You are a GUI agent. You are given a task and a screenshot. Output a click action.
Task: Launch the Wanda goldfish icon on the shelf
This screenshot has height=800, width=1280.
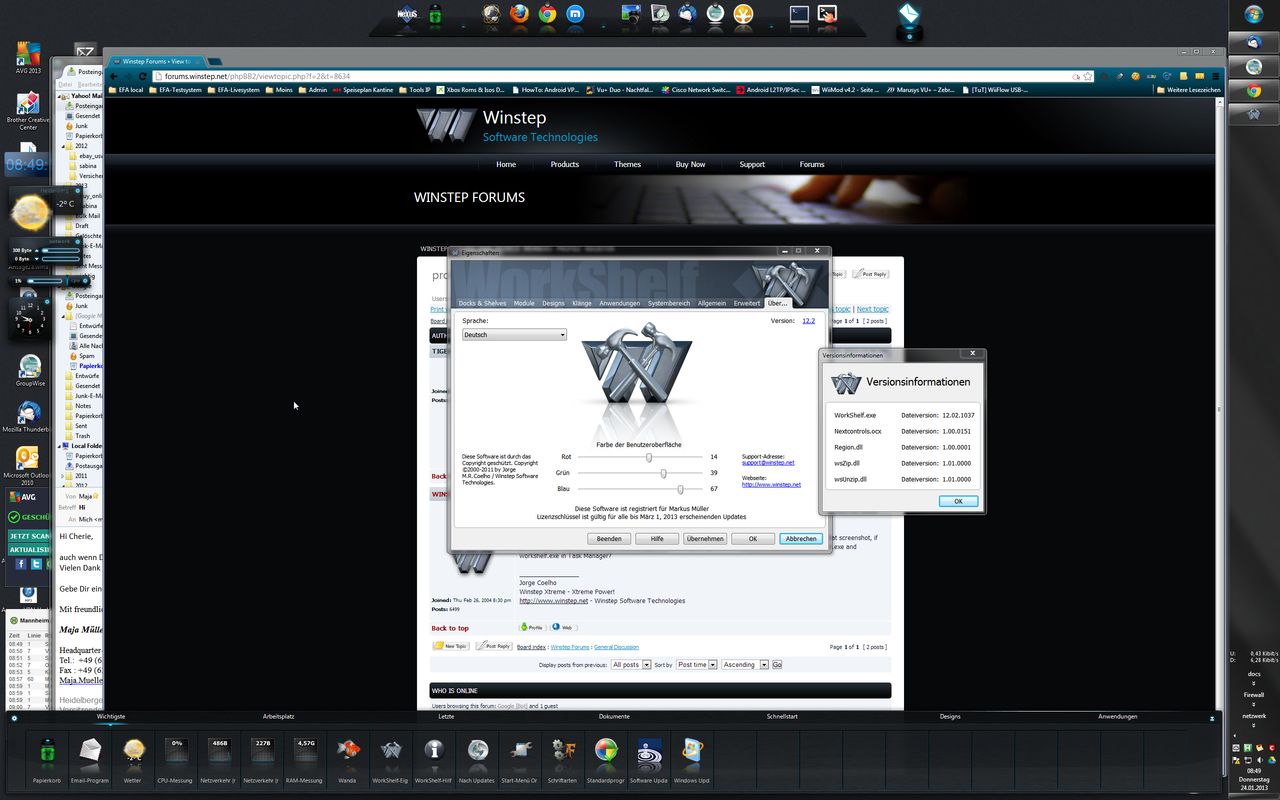click(x=347, y=751)
